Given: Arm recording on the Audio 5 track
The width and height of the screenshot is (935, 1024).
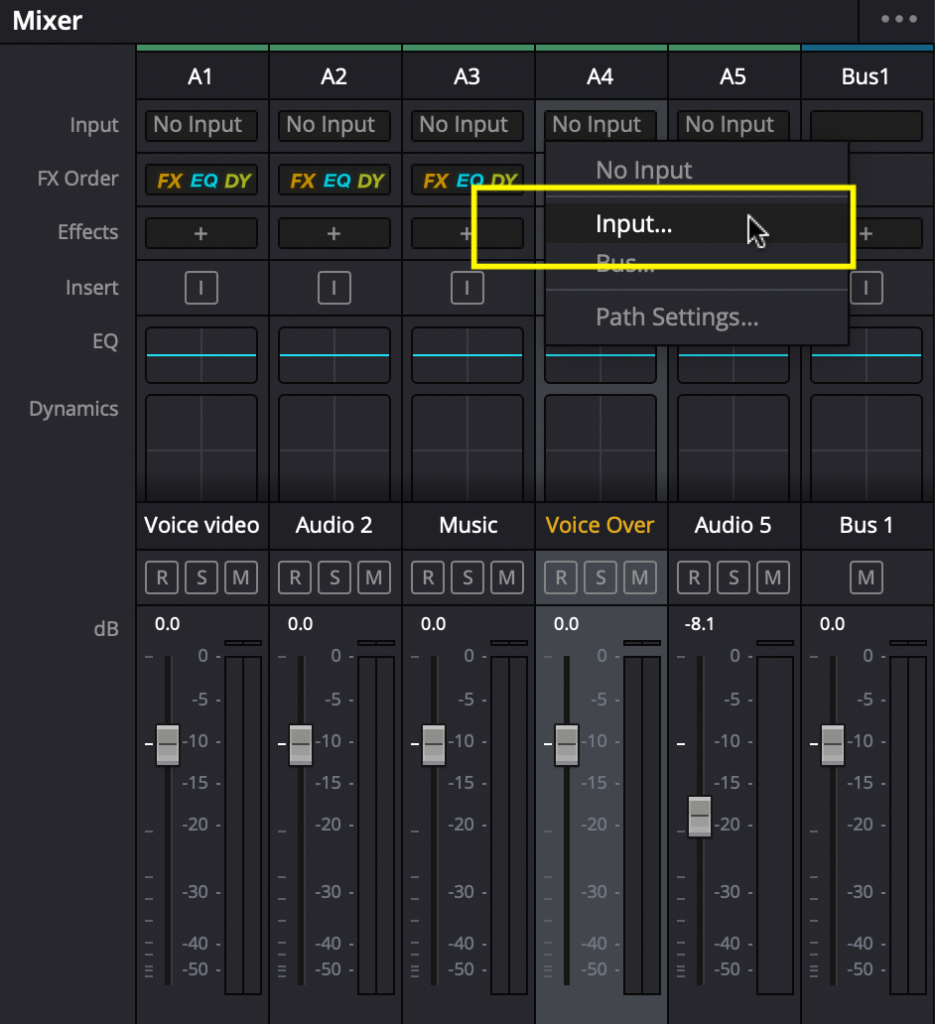Looking at the screenshot, I should pyautogui.click(x=694, y=578).
